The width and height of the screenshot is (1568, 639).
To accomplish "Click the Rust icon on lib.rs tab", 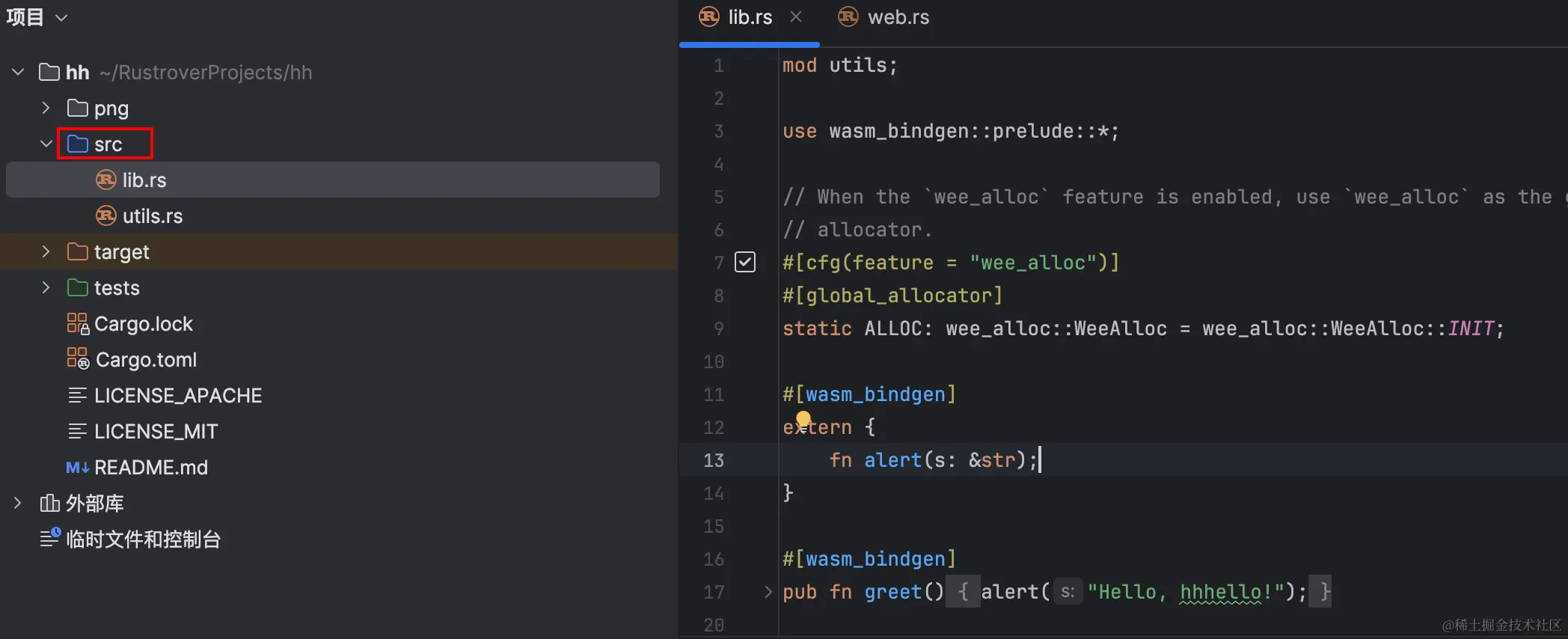I will (709, 16).
